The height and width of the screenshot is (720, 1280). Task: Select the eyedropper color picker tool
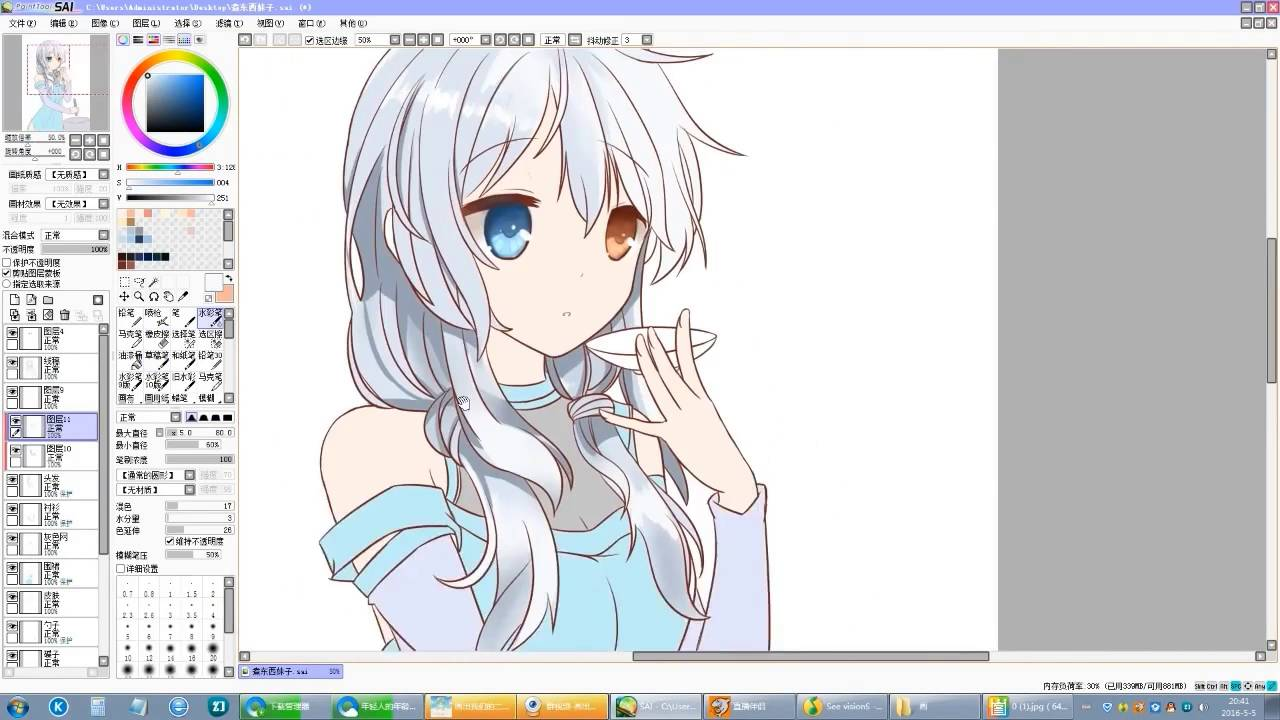(x=183, y=297)
